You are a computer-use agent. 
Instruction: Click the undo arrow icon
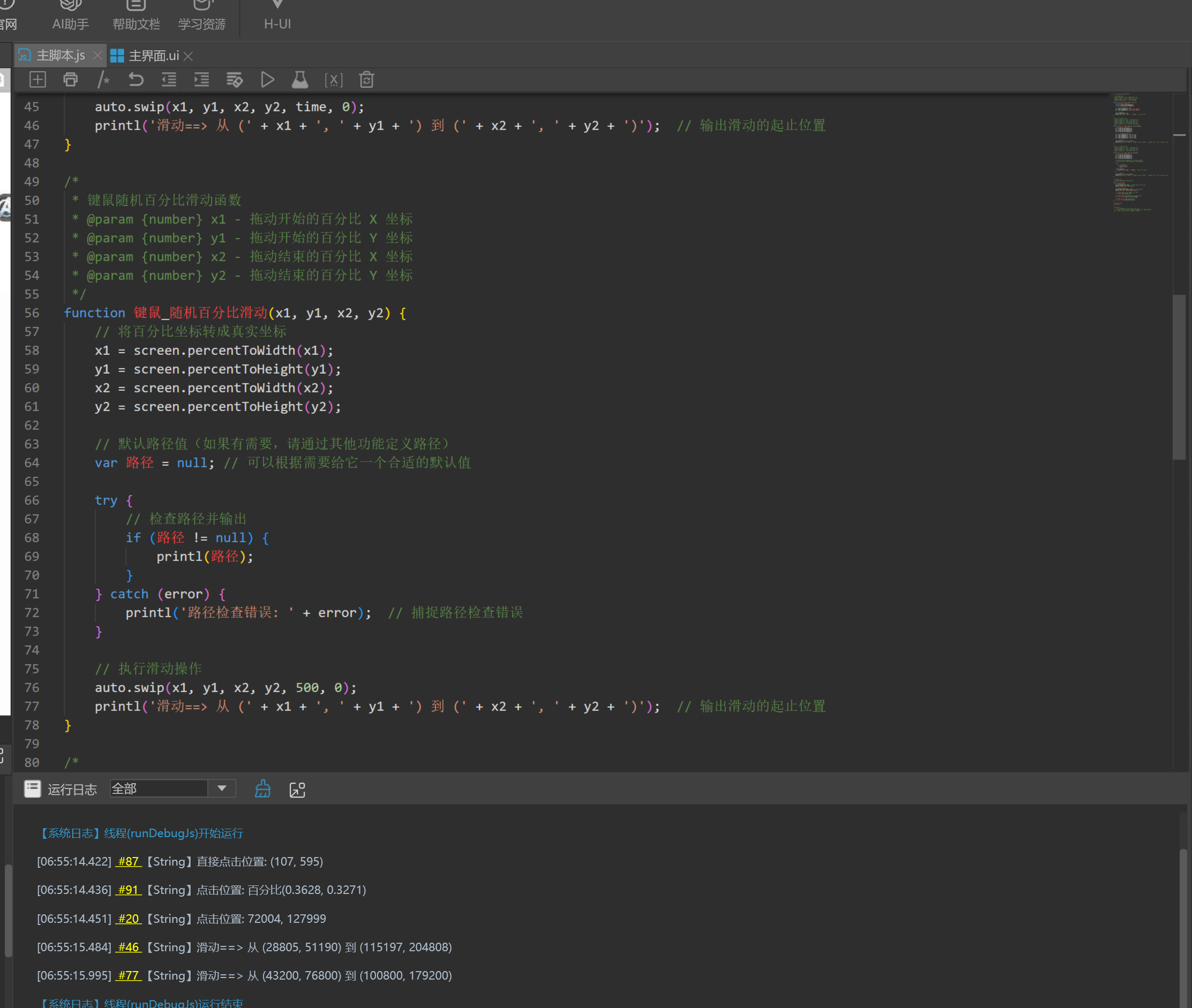click(135, 79)
